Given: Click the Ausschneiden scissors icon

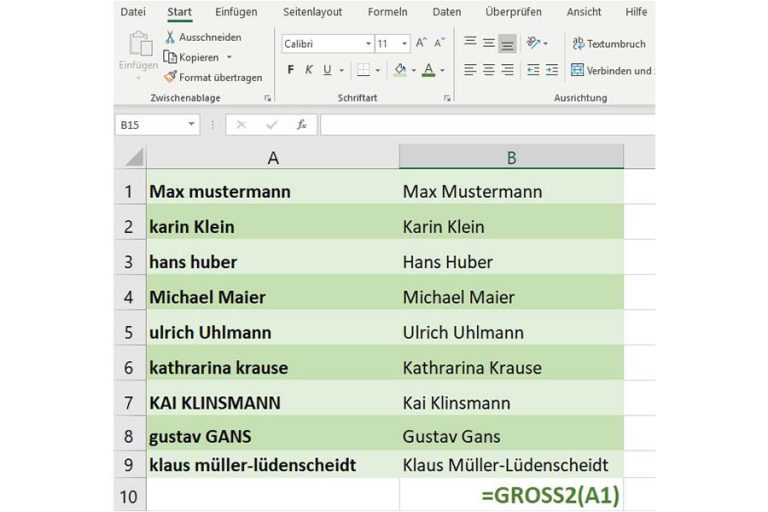Looking at the screenshot, I should click(x=170, y=37).
